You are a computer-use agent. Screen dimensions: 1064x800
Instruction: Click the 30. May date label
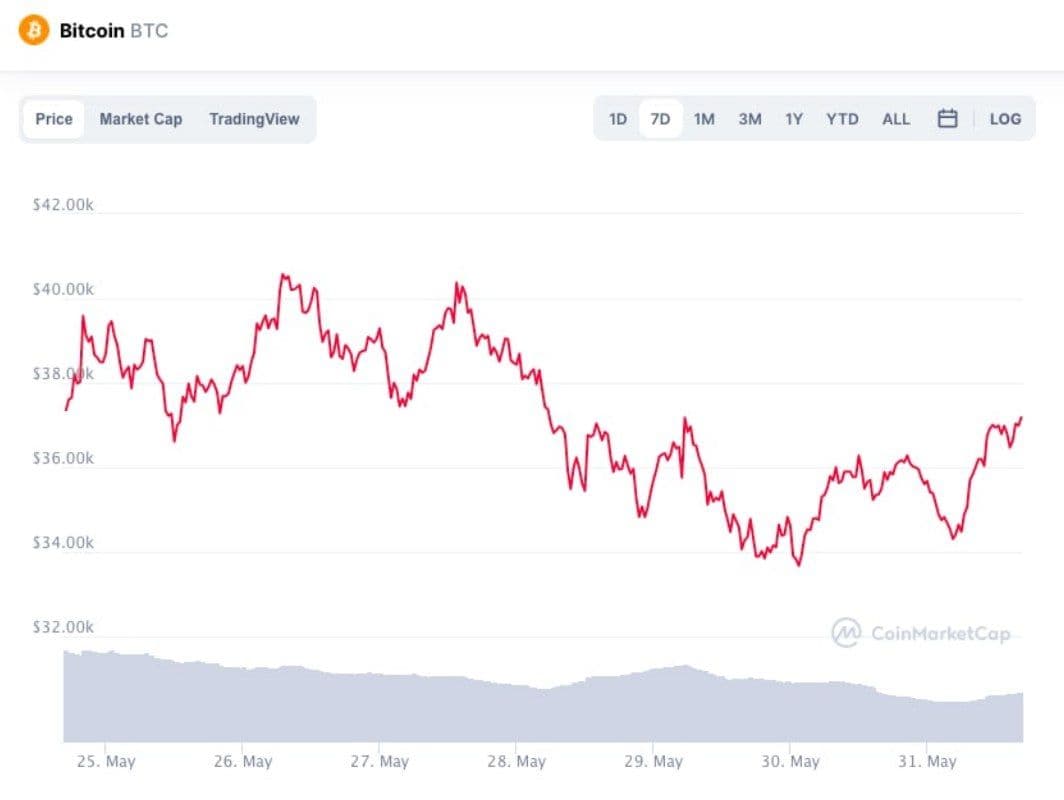pos(790,761)
